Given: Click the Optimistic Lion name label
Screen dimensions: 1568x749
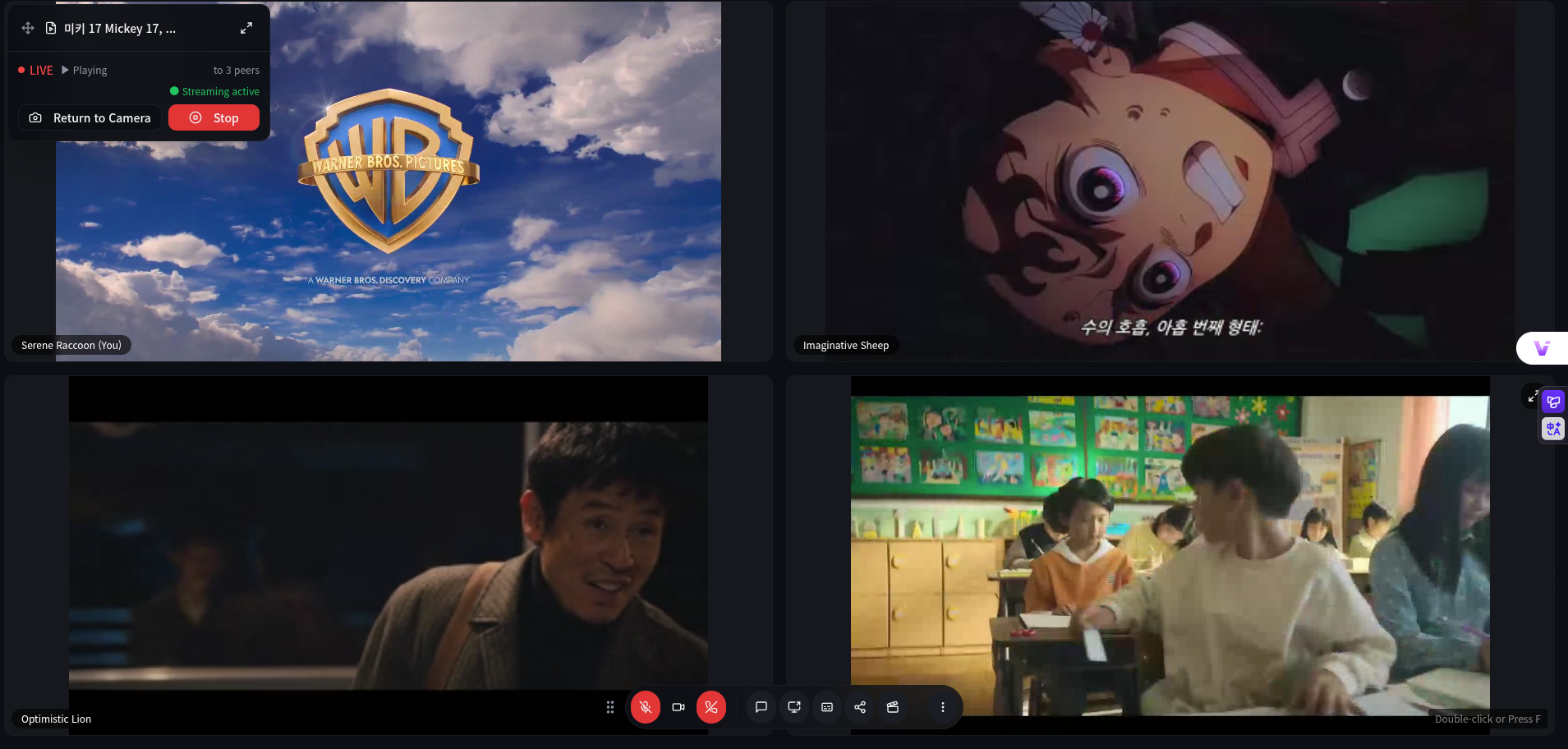Looking at the screenshot, I should coord(57,719).
